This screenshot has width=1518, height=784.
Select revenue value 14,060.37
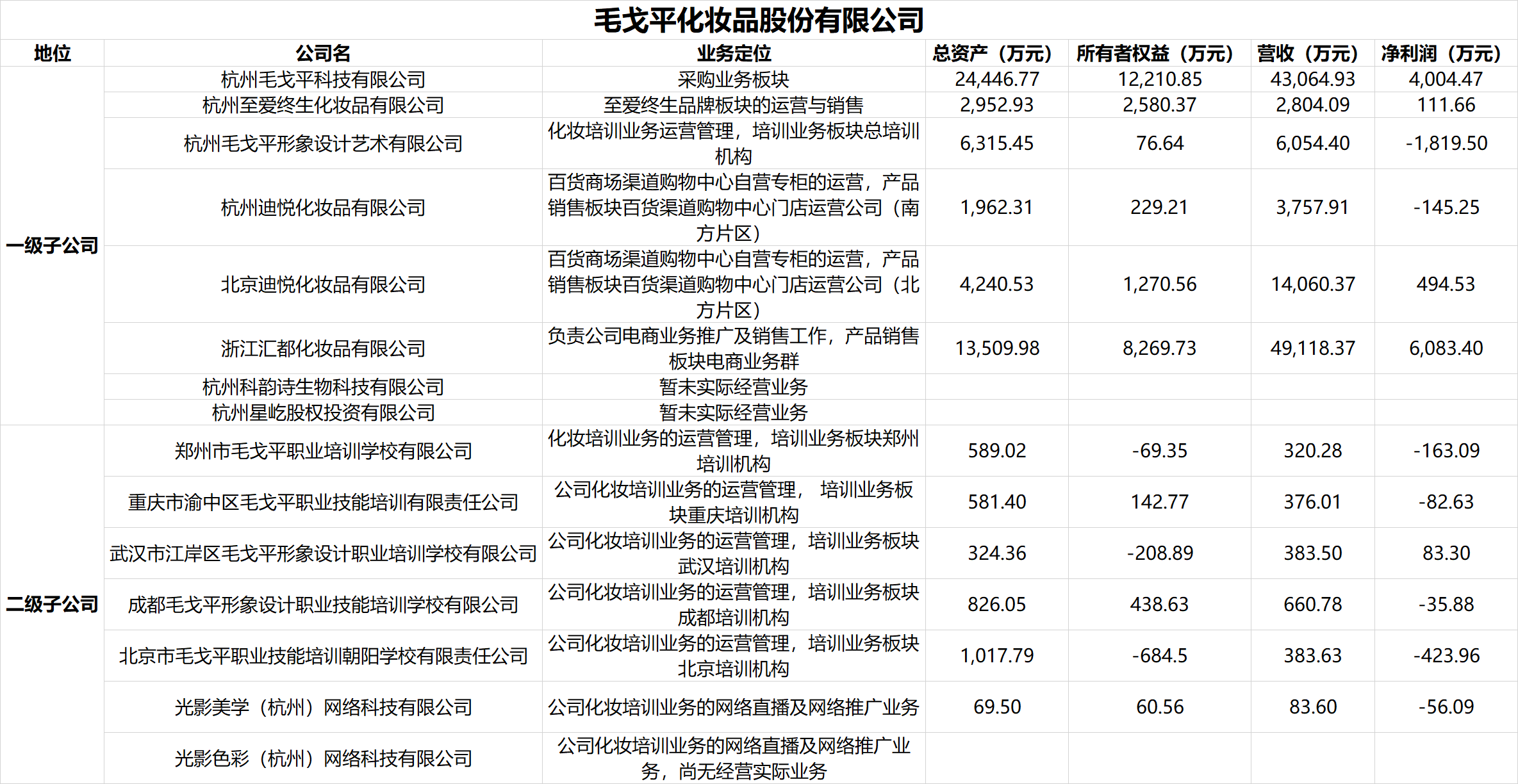[1312, 284]
